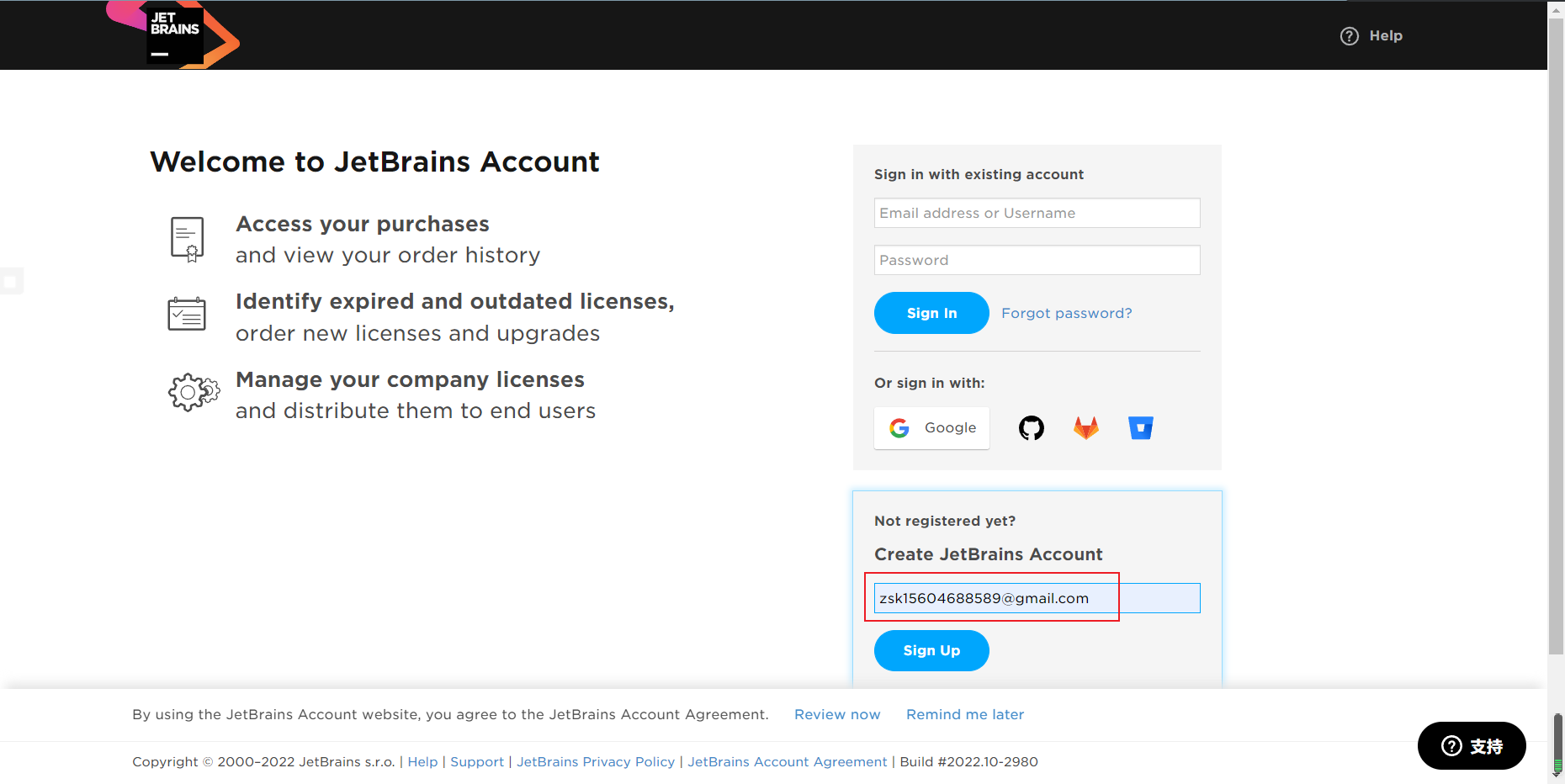Click the certificate icon beside purchases
The width and height of the screenshot is (1565, 784).
point(187,239)
